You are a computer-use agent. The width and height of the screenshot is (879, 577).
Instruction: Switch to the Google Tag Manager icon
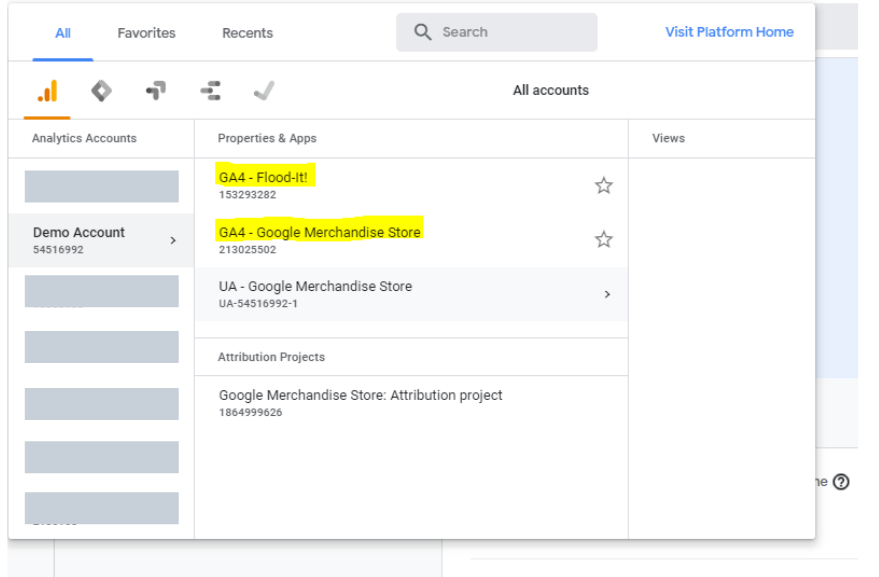[x=101, y=91]
